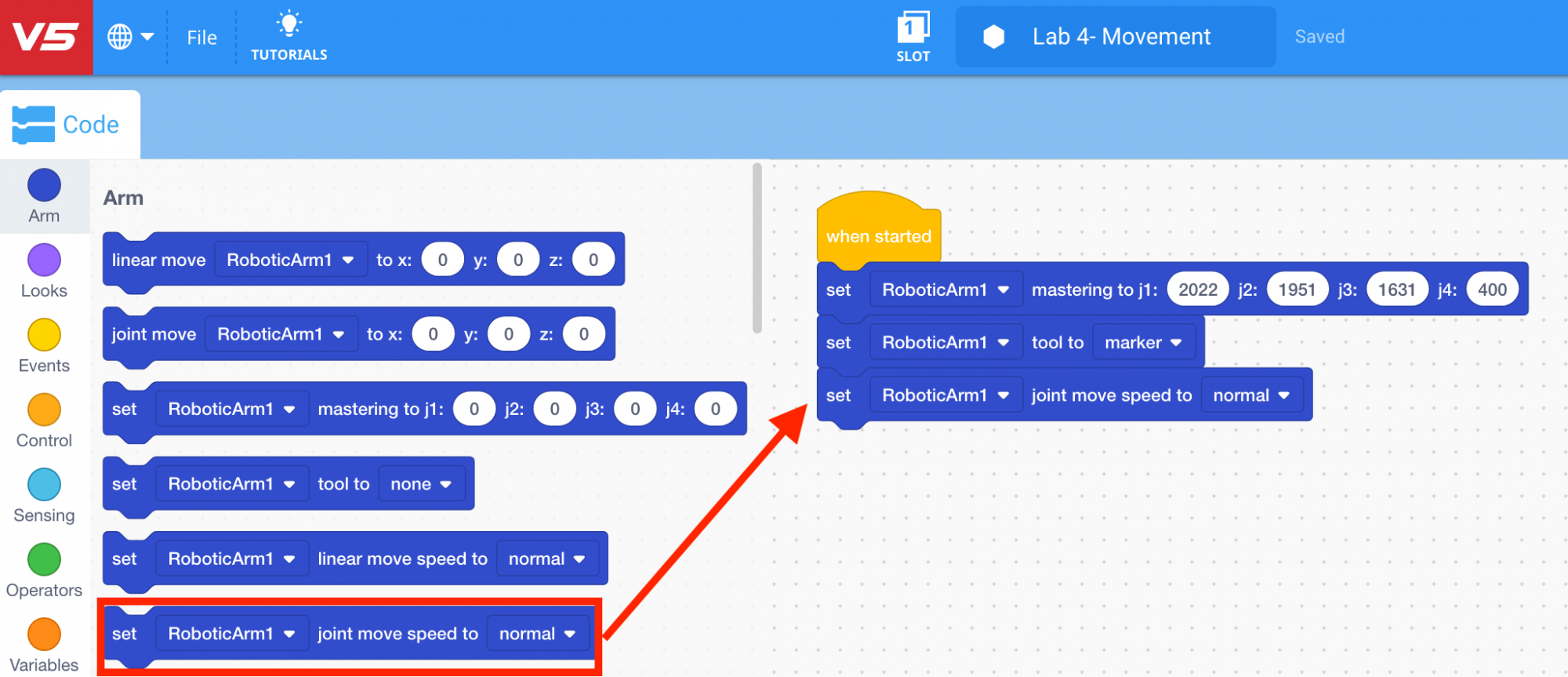Screen dimensions: 1568x677
Task: Expand the marker tool dropdown in workspace
Action: (x=1143, y=343)
